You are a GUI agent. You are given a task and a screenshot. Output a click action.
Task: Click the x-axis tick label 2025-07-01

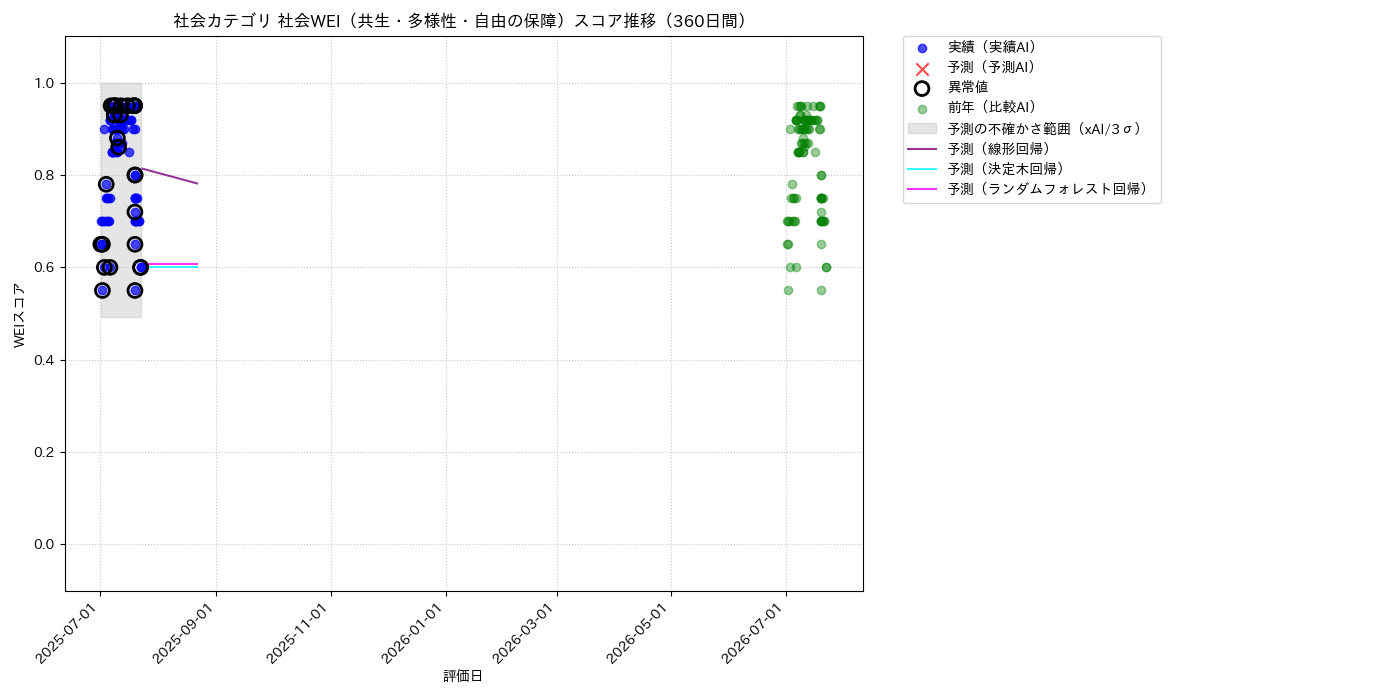tap(70, 634)
